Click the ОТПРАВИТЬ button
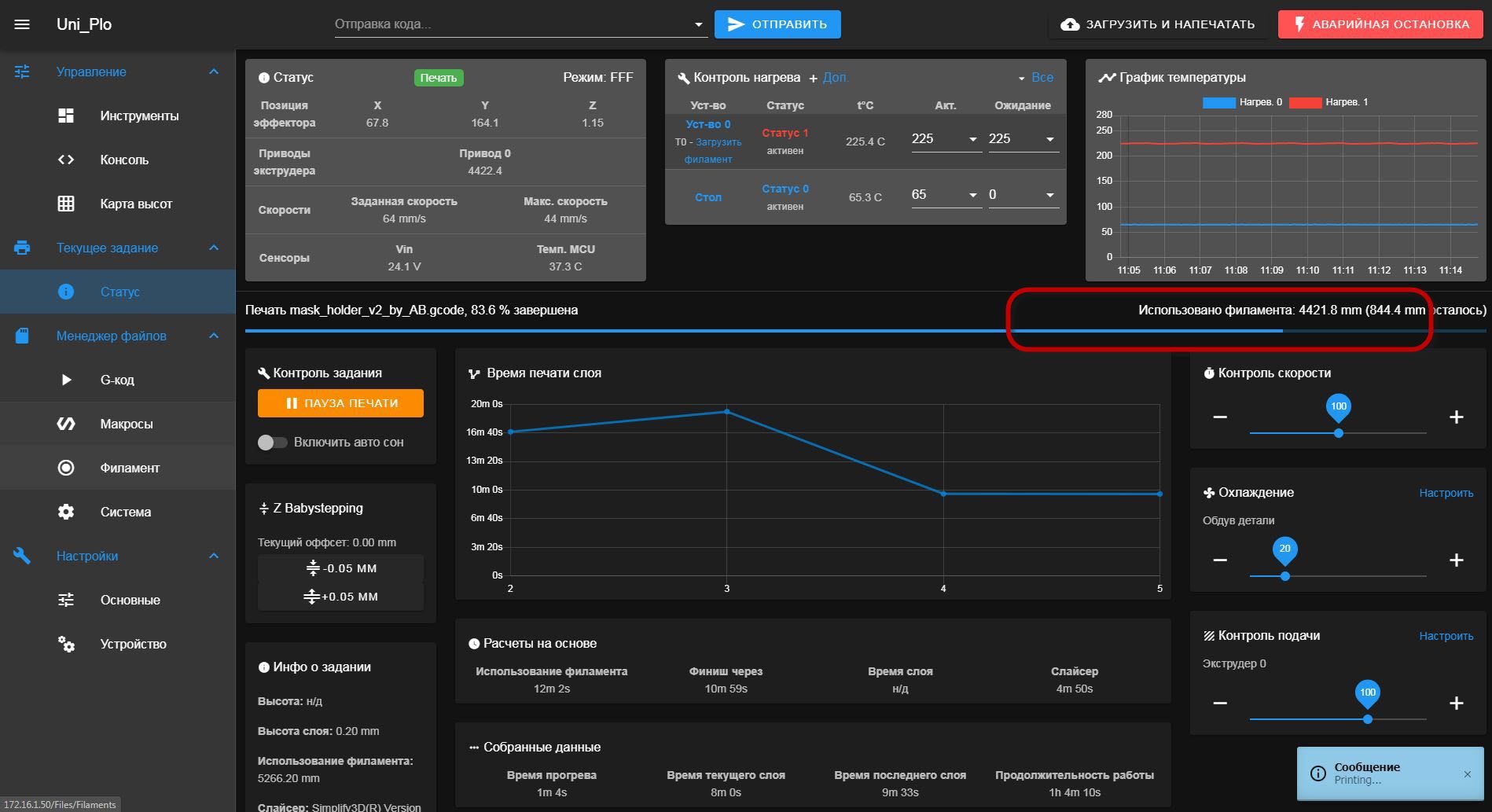Image resolution: width=1492 pixels, height=812 pixels. coord(777,24)
